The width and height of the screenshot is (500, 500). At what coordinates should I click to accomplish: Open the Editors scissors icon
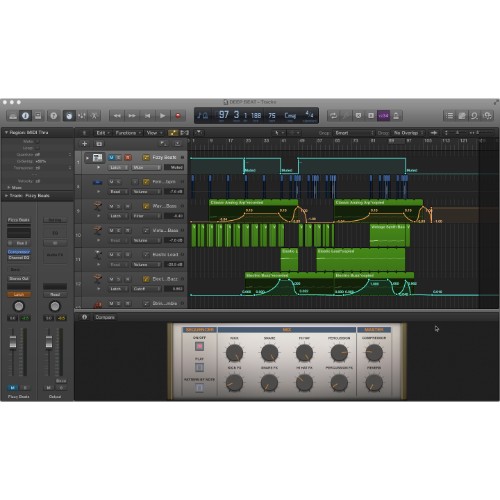pos(94,116)
